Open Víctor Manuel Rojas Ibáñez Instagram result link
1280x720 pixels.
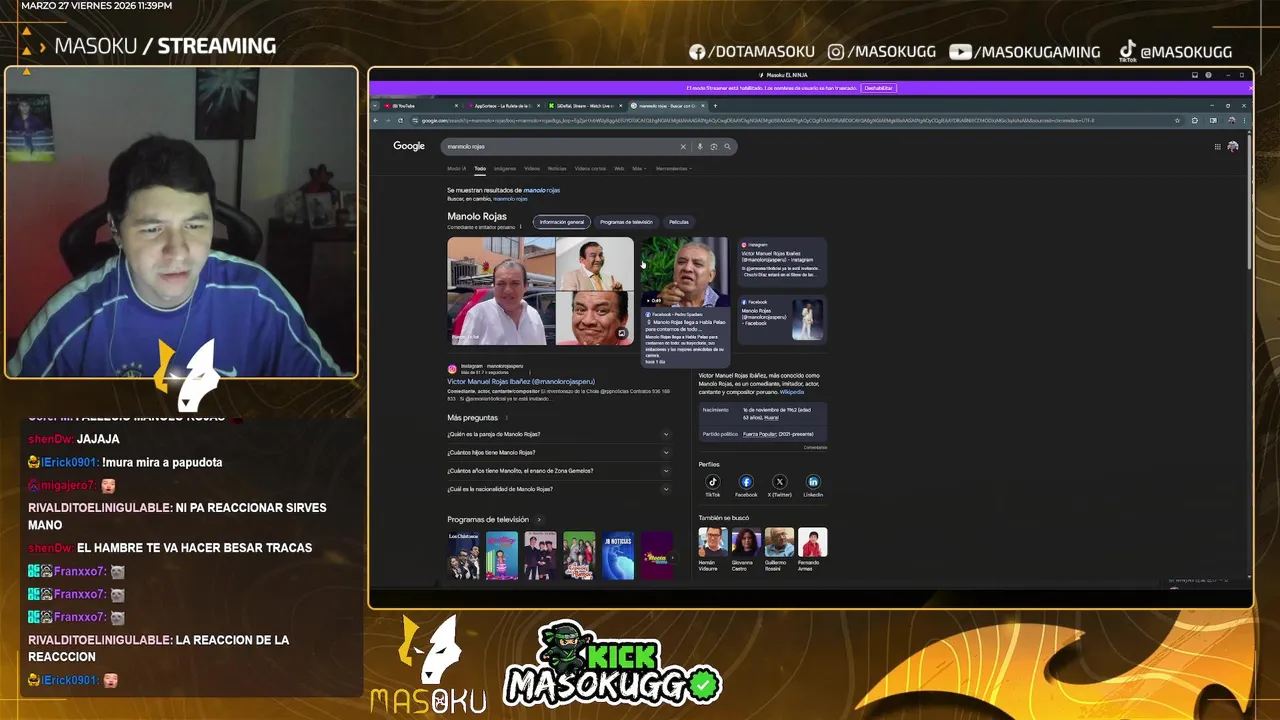point(521,382)
